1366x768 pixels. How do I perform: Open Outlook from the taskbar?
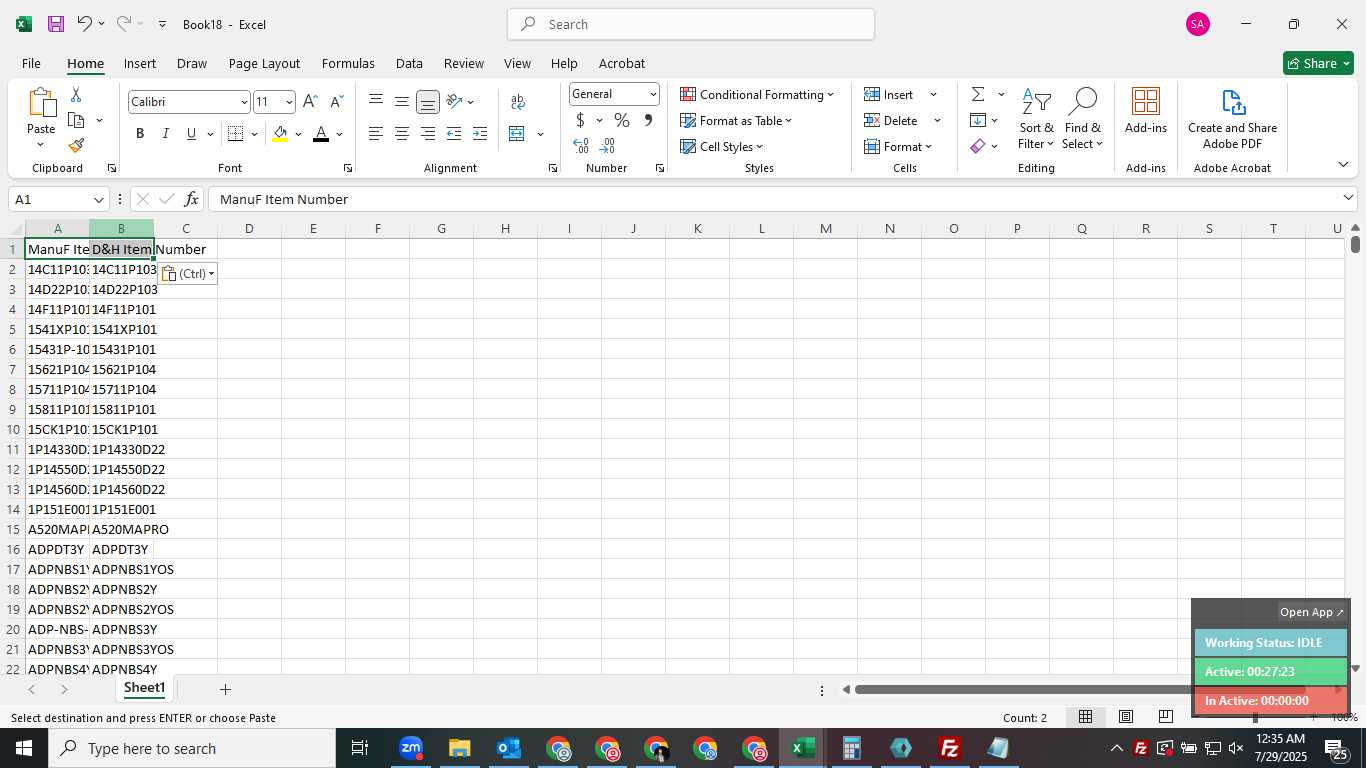508,748
